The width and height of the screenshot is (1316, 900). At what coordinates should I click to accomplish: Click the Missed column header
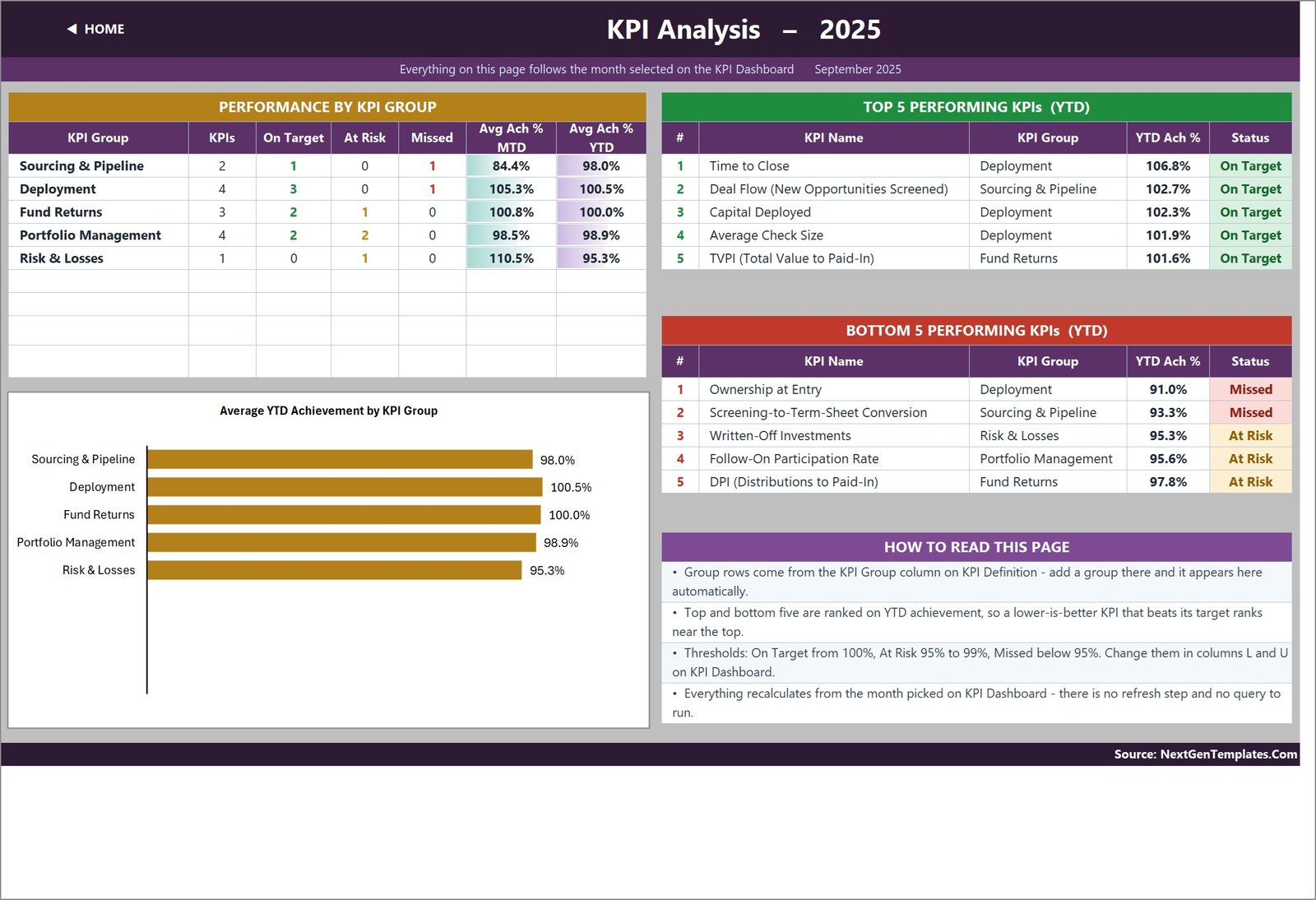point(432,137)
